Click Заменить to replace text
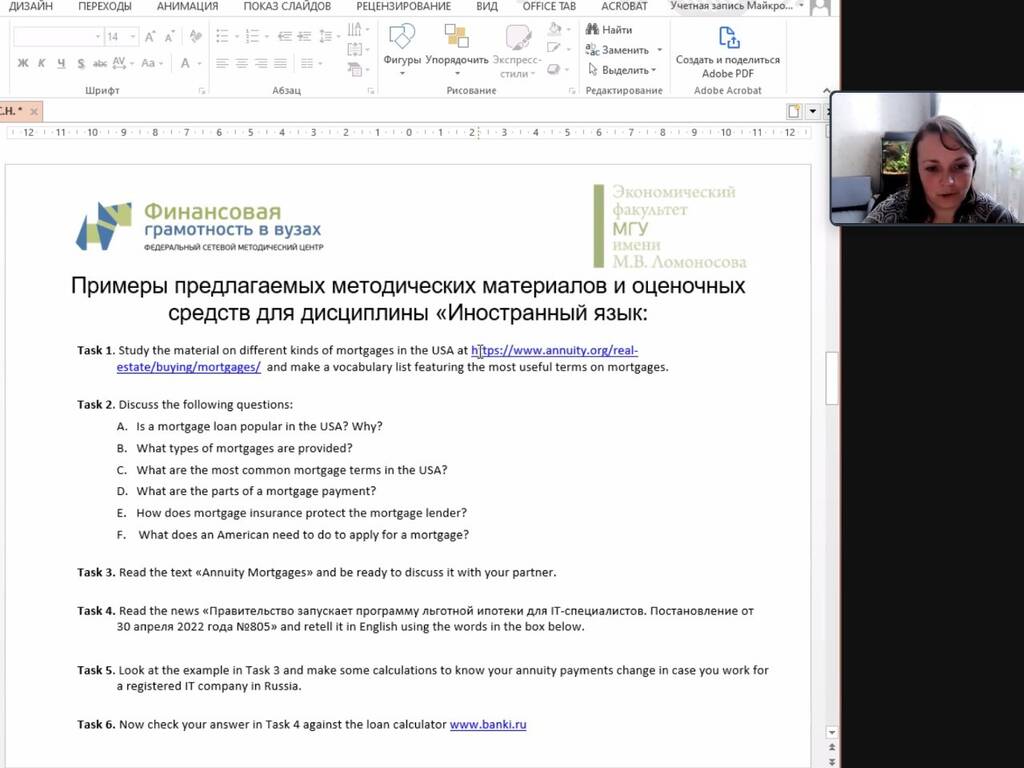 click(x=618, y=50)
